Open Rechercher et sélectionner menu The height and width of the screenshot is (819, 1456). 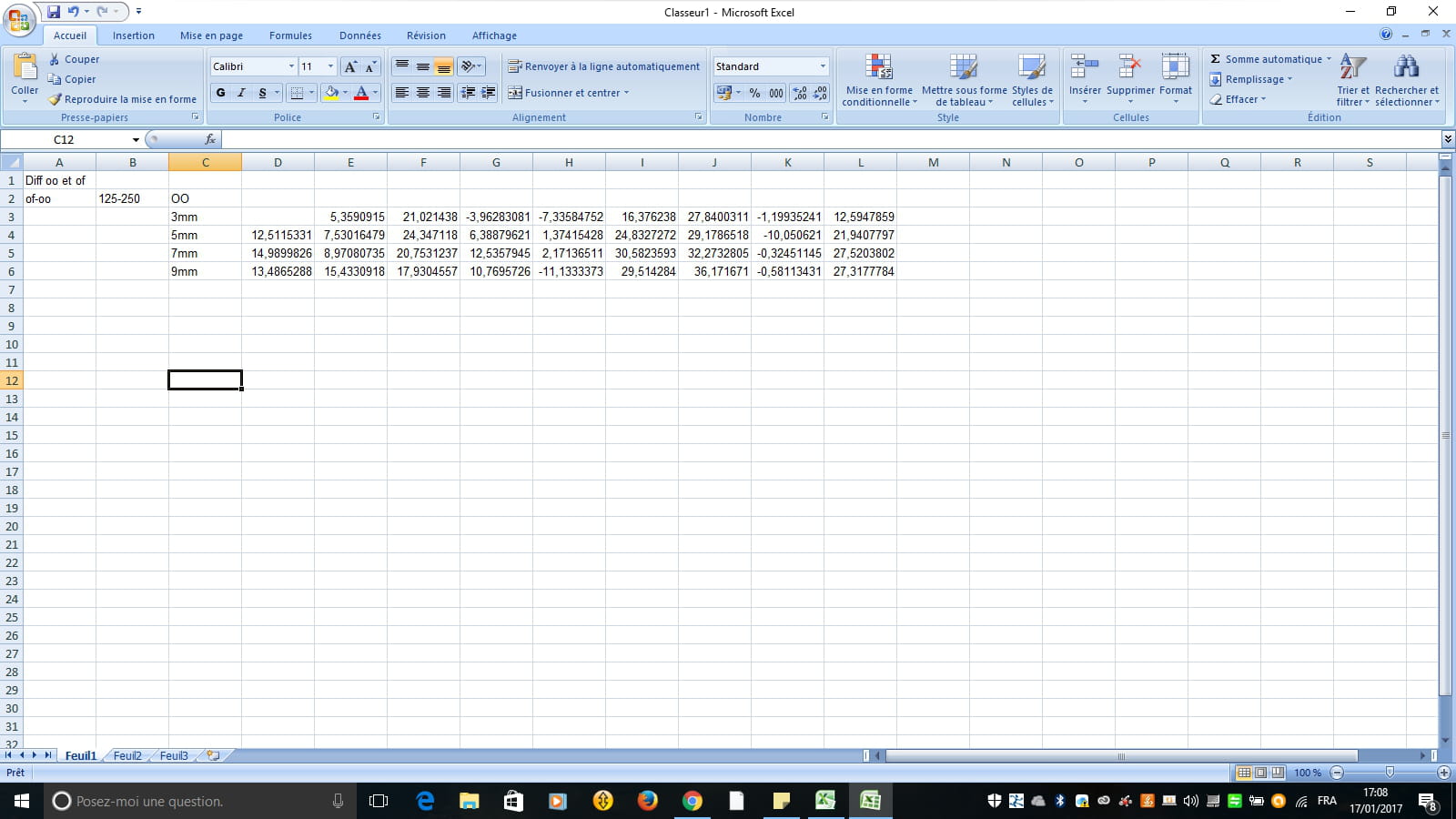(x=1407, y=80)
